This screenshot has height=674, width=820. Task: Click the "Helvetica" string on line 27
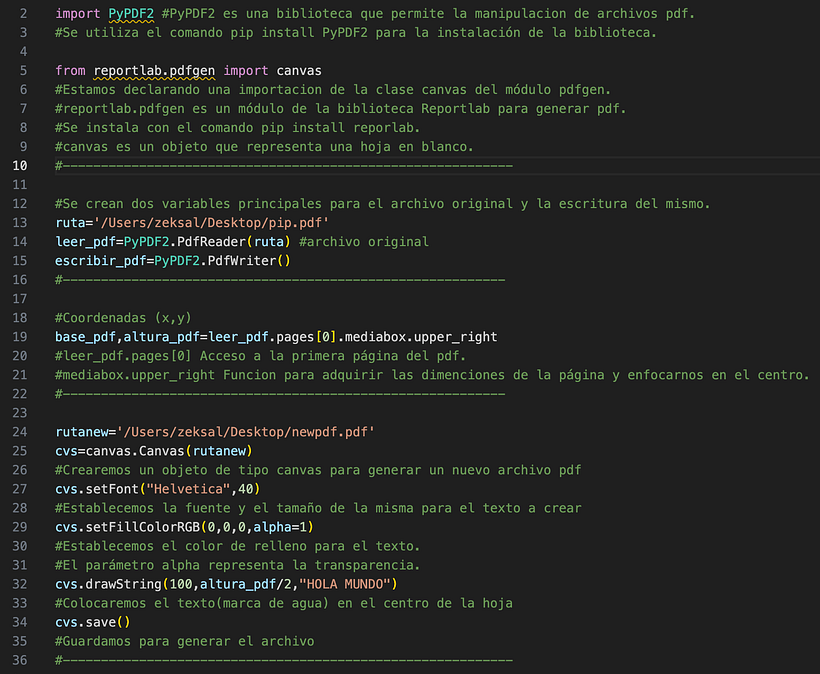(x=188, y=489)
